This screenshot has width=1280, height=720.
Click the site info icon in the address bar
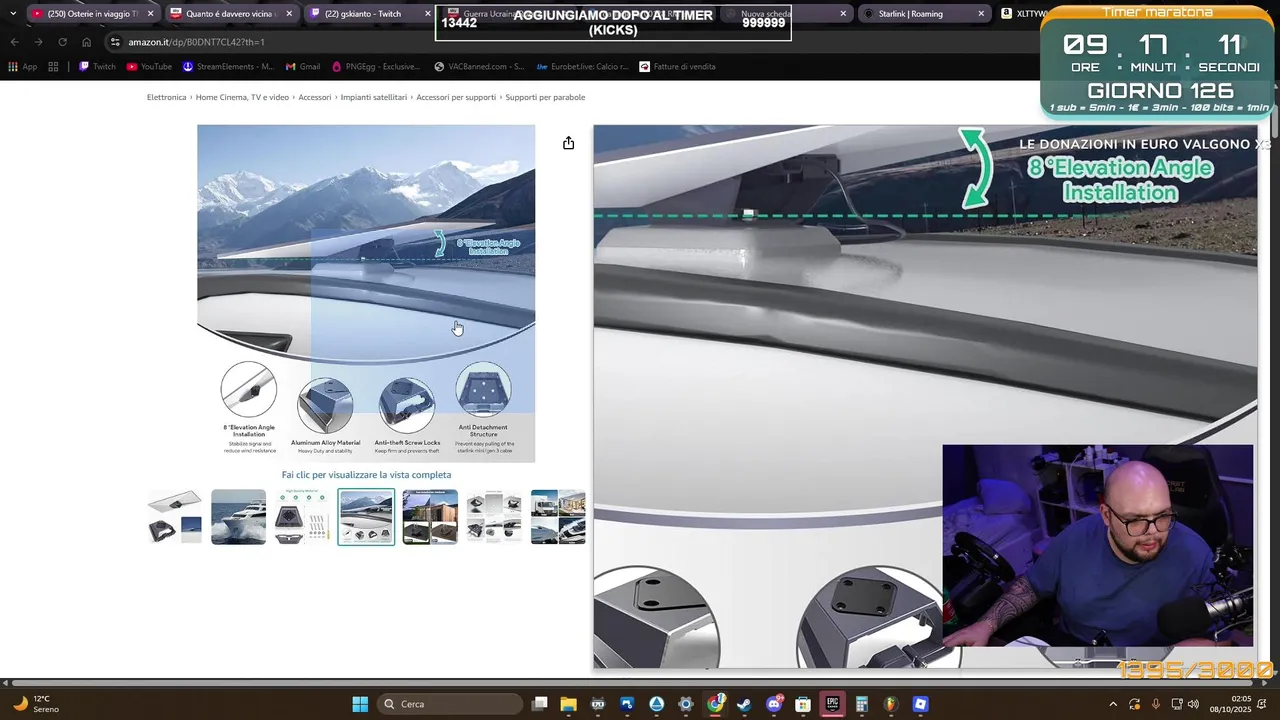[x=116, y=42]
